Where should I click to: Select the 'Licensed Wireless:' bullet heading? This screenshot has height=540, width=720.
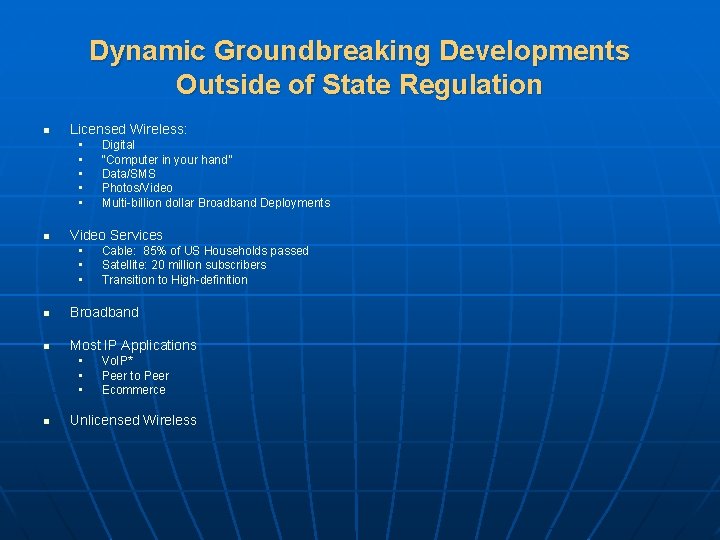click(x=128, y=129)
